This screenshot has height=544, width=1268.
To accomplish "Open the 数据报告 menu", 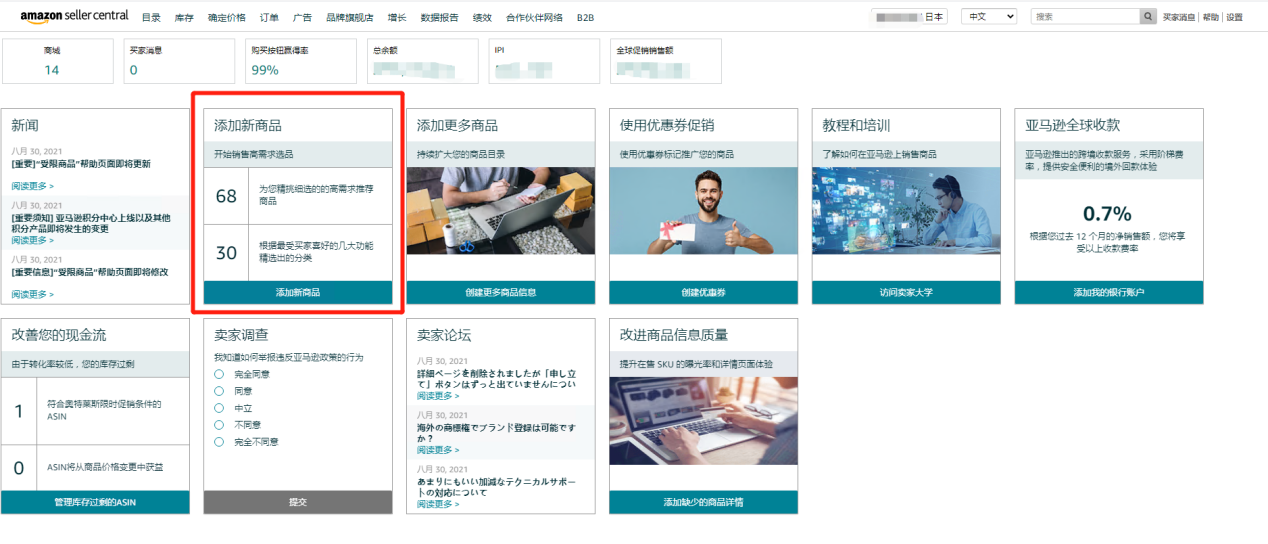I will (440, 18).
